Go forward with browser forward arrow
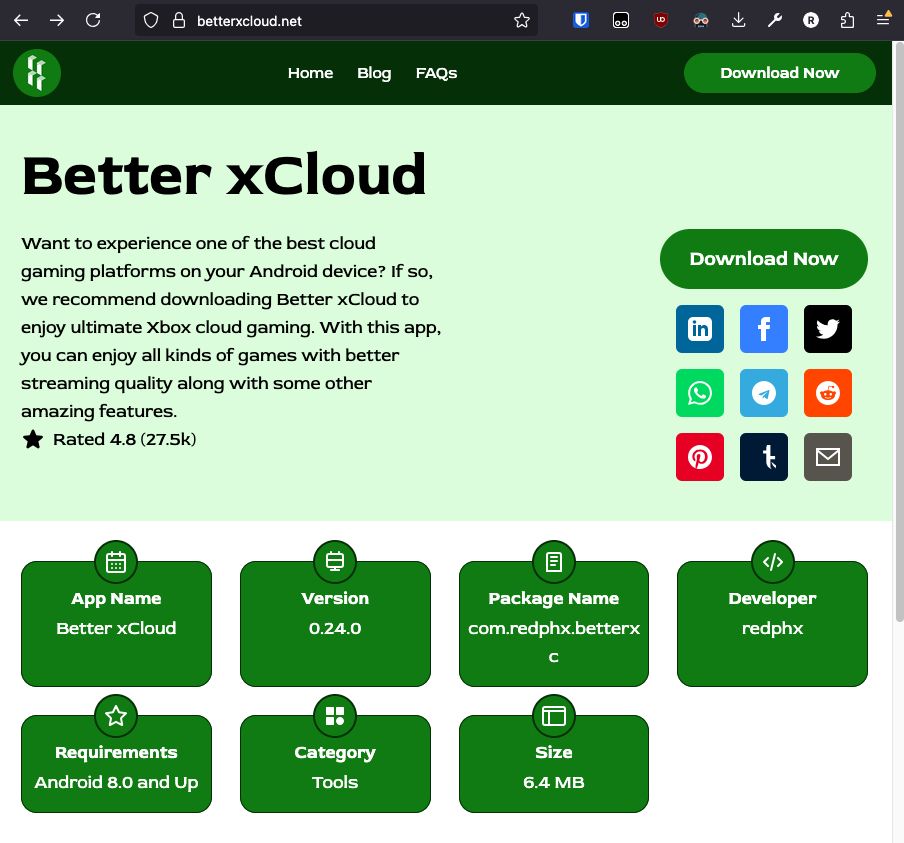The image size is (904, 843). click(x=56, y=21)
